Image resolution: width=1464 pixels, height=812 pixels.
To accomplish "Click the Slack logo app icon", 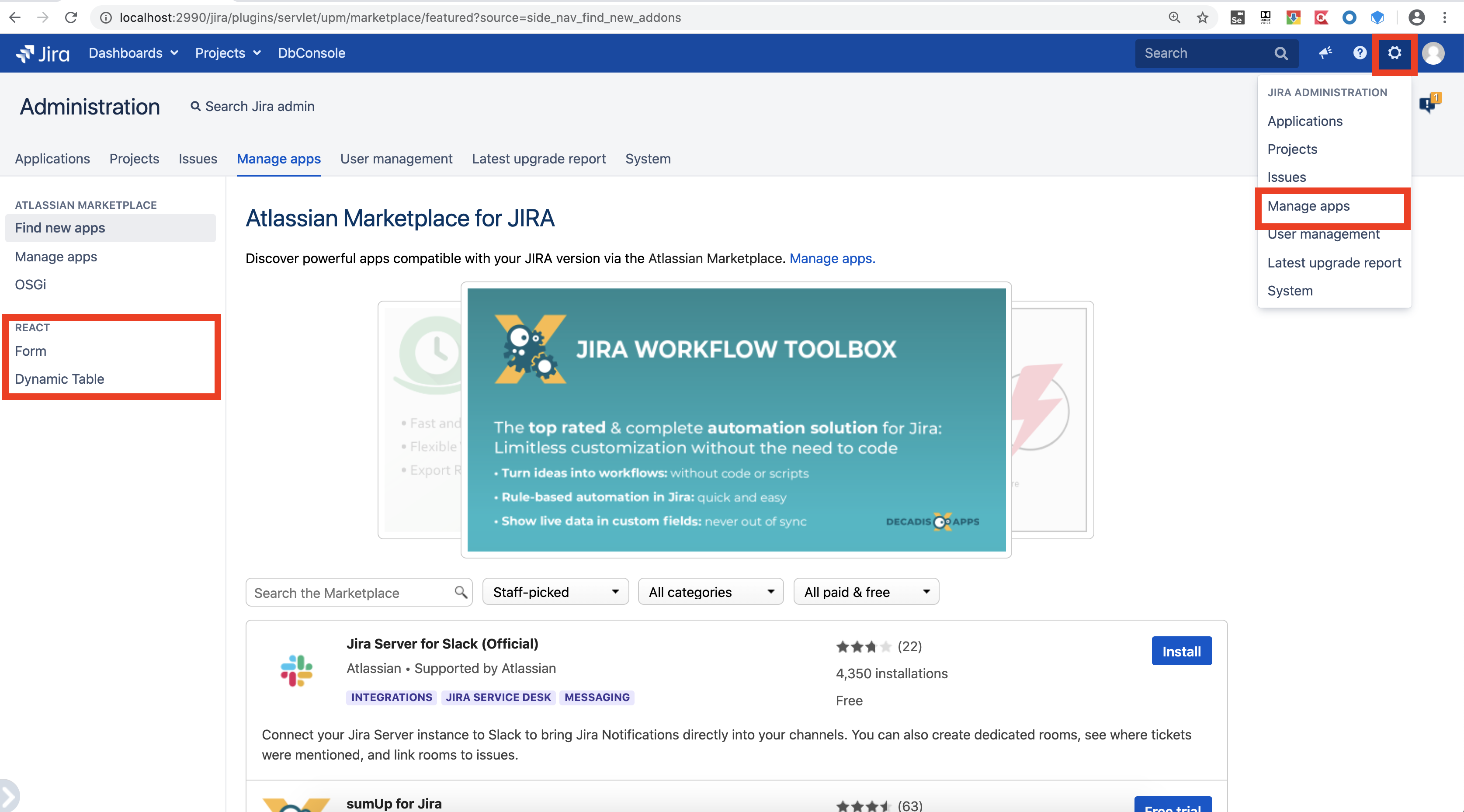I will click(297, 670).
